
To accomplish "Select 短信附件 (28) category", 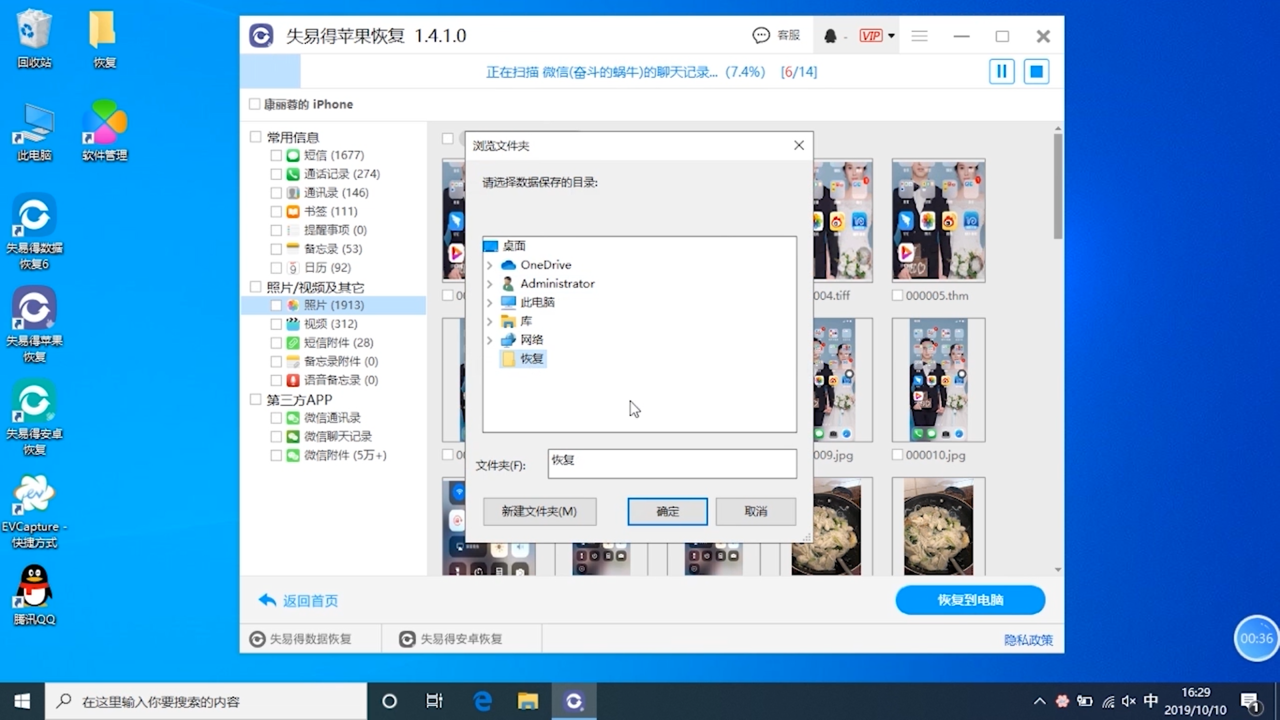I will [x=338, y=343].
